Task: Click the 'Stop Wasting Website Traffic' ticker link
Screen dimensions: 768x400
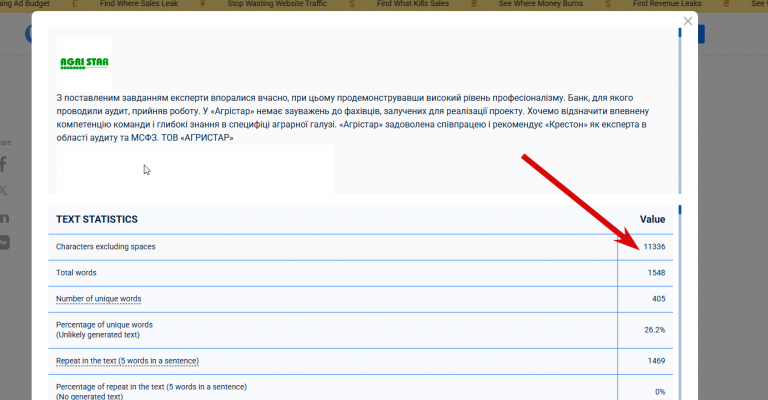Action: [x=277, y=4]
